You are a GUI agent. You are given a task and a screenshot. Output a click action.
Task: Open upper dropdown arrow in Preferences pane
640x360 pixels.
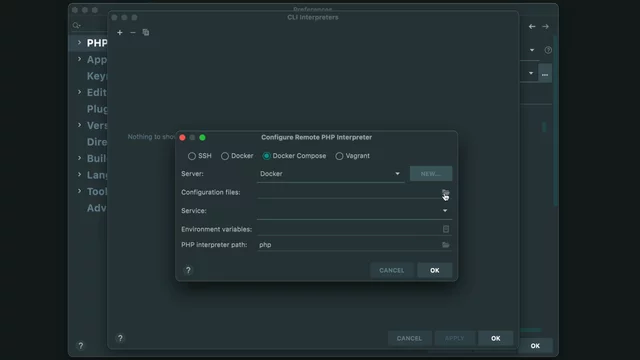(532, 50)
